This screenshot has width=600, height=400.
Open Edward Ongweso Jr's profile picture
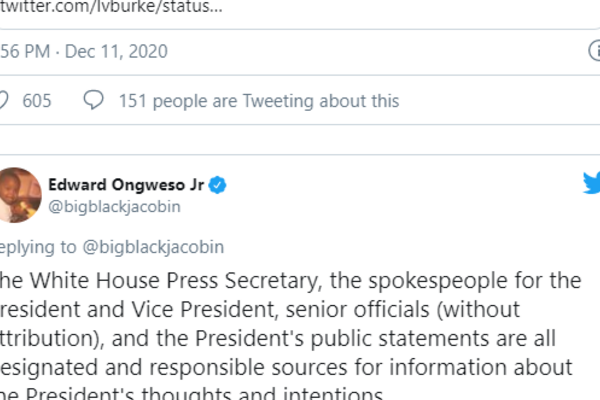tap(16, 195)
